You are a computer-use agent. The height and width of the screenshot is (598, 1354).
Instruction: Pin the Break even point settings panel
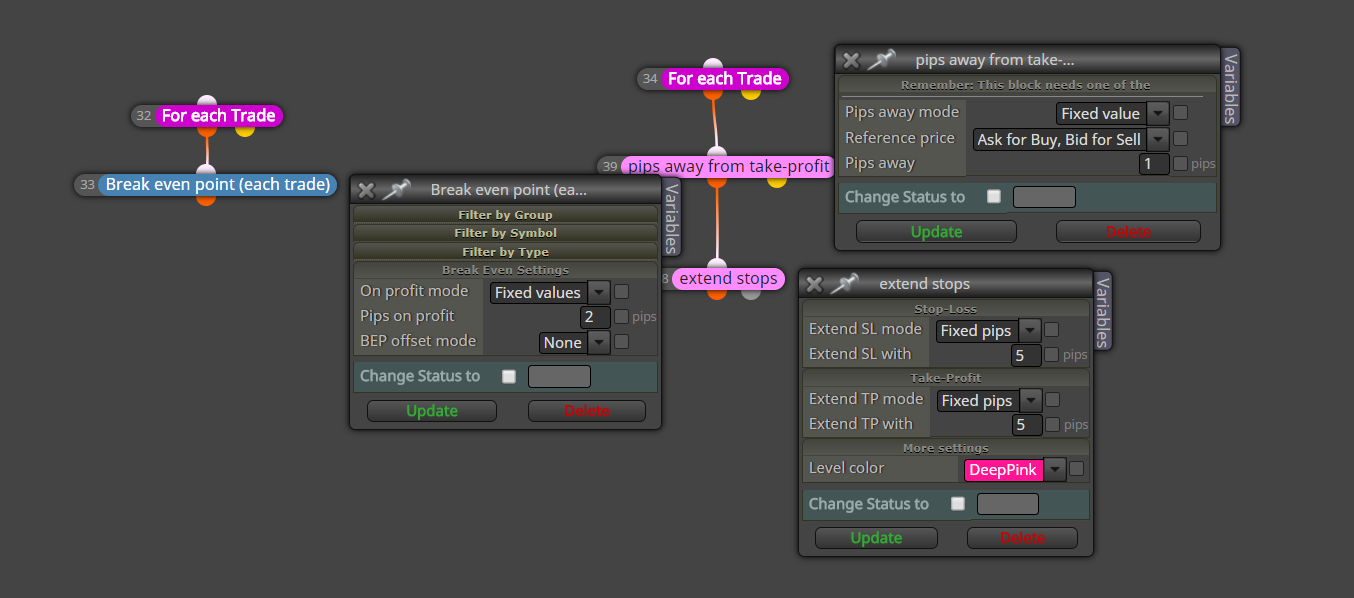click(x=396, y=189)
